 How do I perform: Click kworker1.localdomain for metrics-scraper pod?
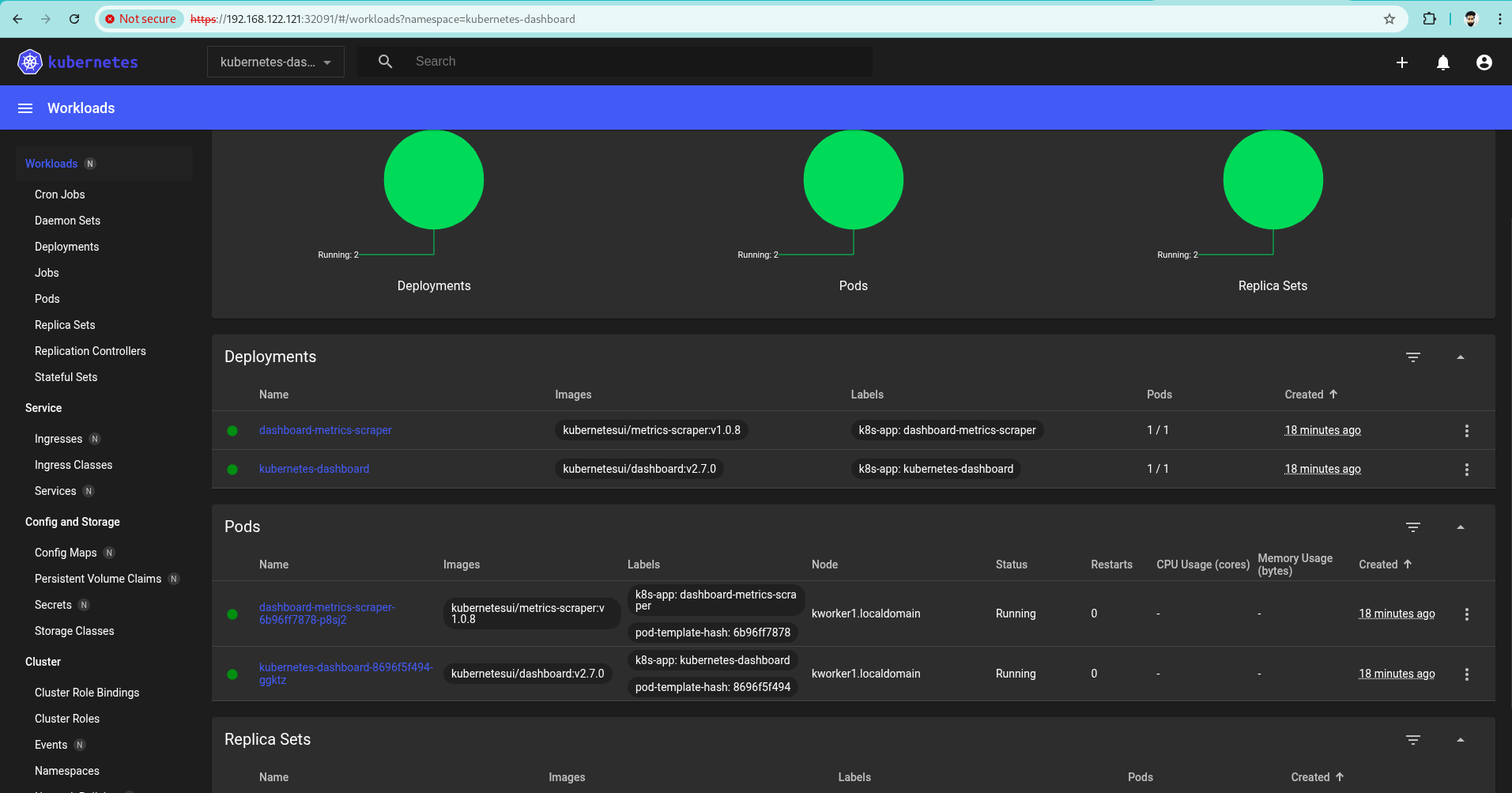click(865, 614)
